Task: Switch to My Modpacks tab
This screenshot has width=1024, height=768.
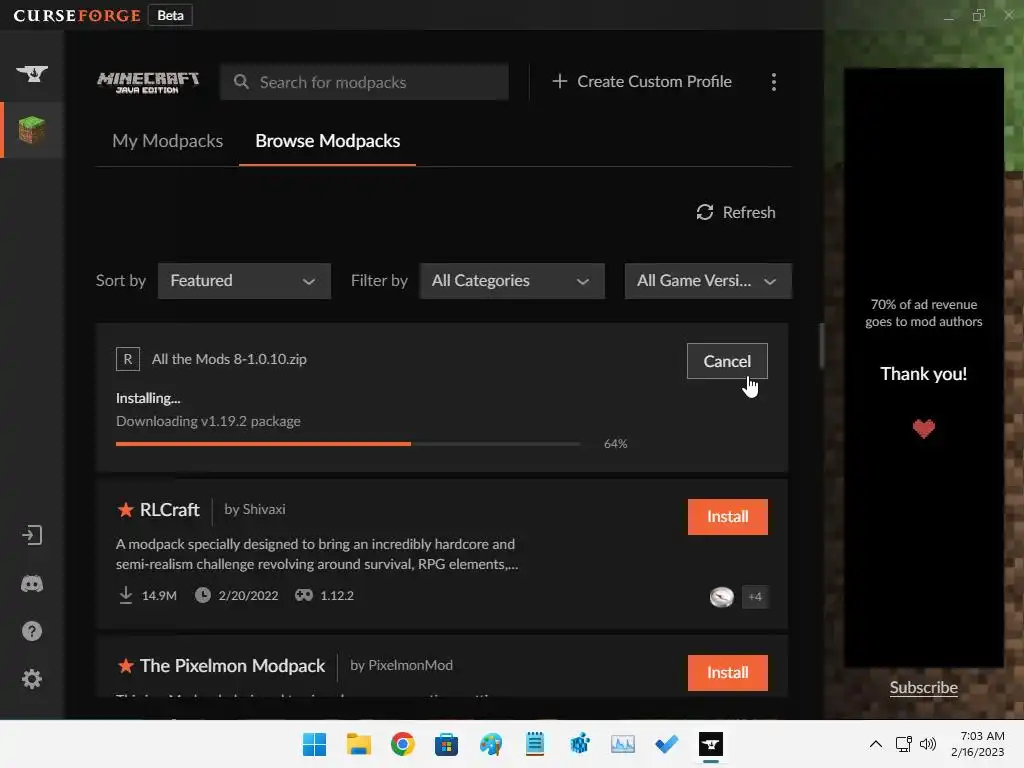Action: pos(167,141)
